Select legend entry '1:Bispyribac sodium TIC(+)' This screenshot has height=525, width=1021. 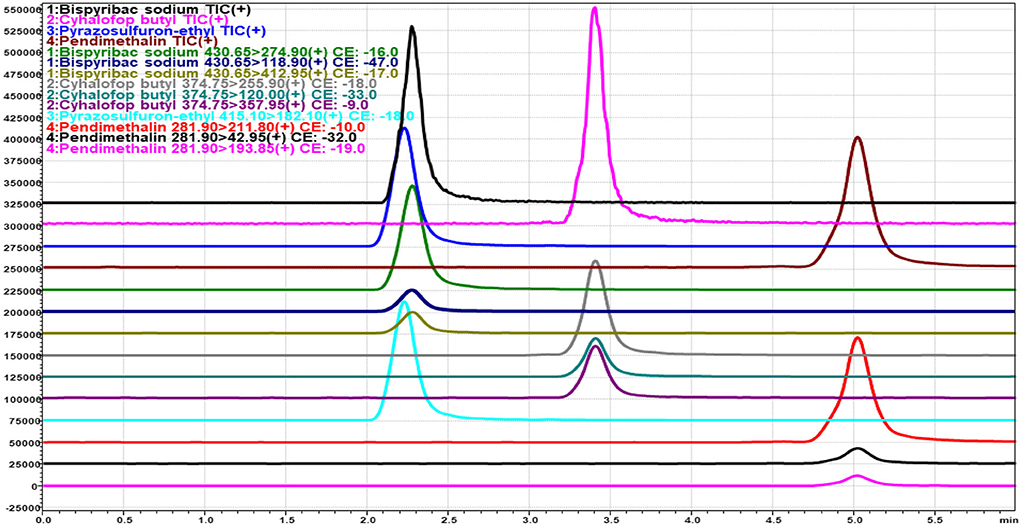(x=149, y=10)
